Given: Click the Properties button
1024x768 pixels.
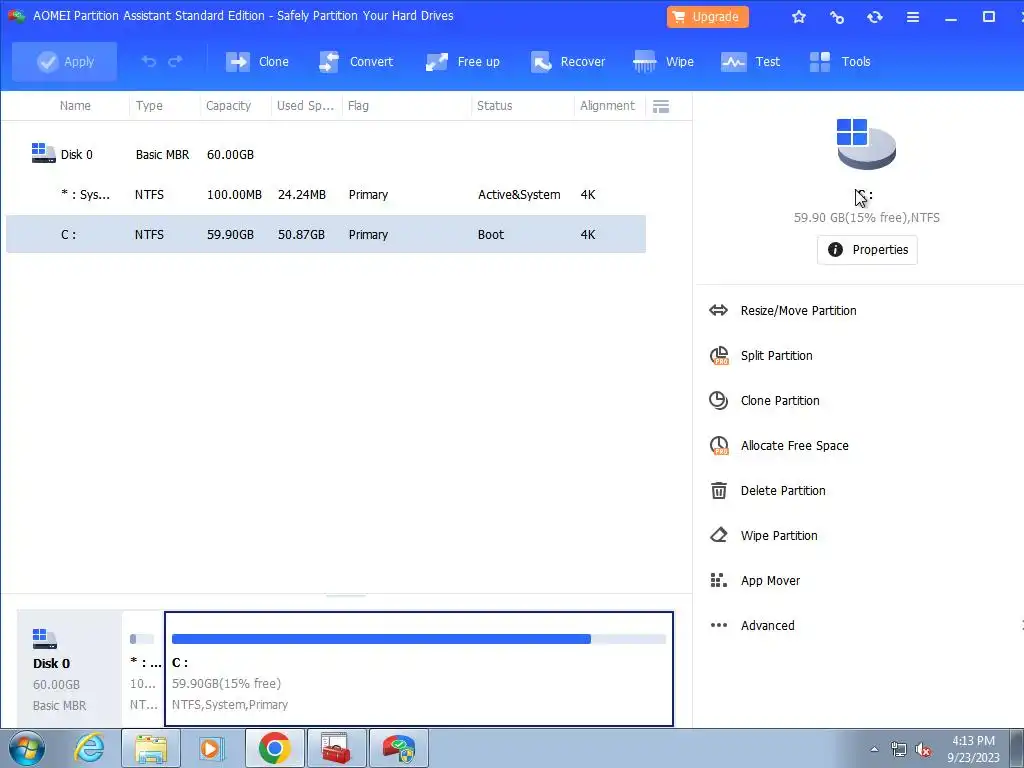Looking at the screenshot, I should (867, 249).
